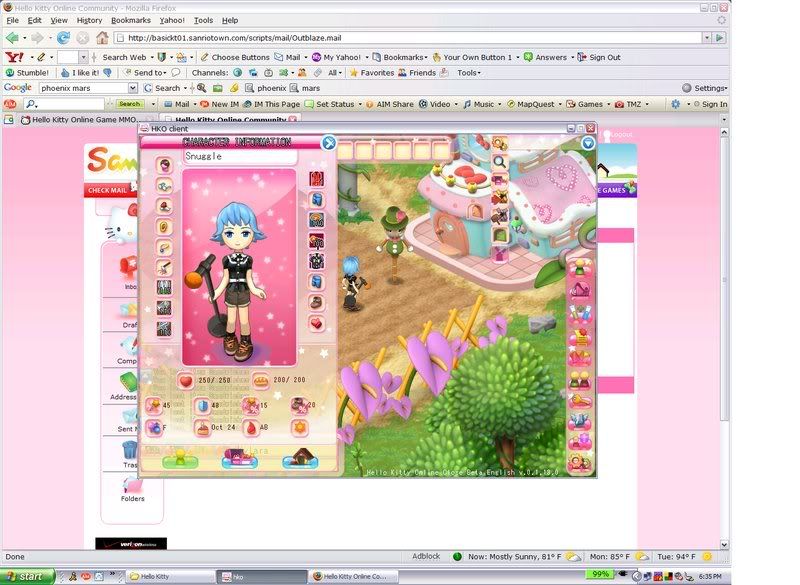
Task: Open the character menu in right sidebar
Action: coord(581,268)
